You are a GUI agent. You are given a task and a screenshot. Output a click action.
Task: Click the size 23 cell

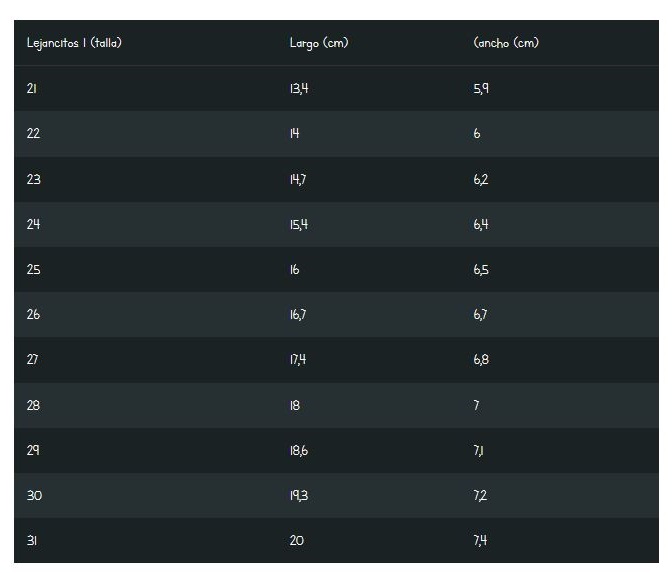click(33, 180)
